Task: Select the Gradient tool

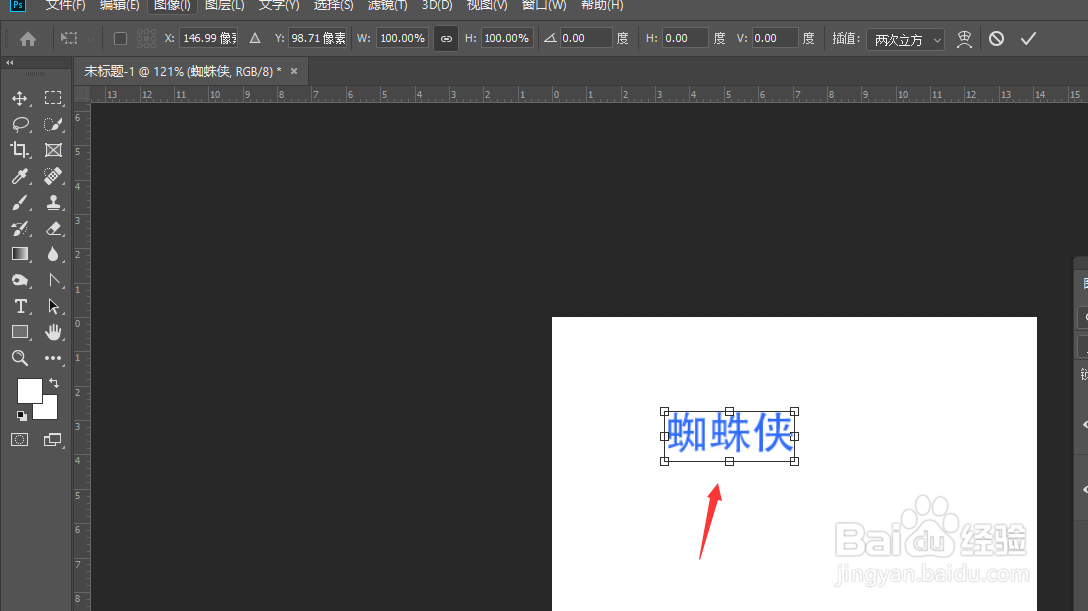Action: tap(19, 254)
